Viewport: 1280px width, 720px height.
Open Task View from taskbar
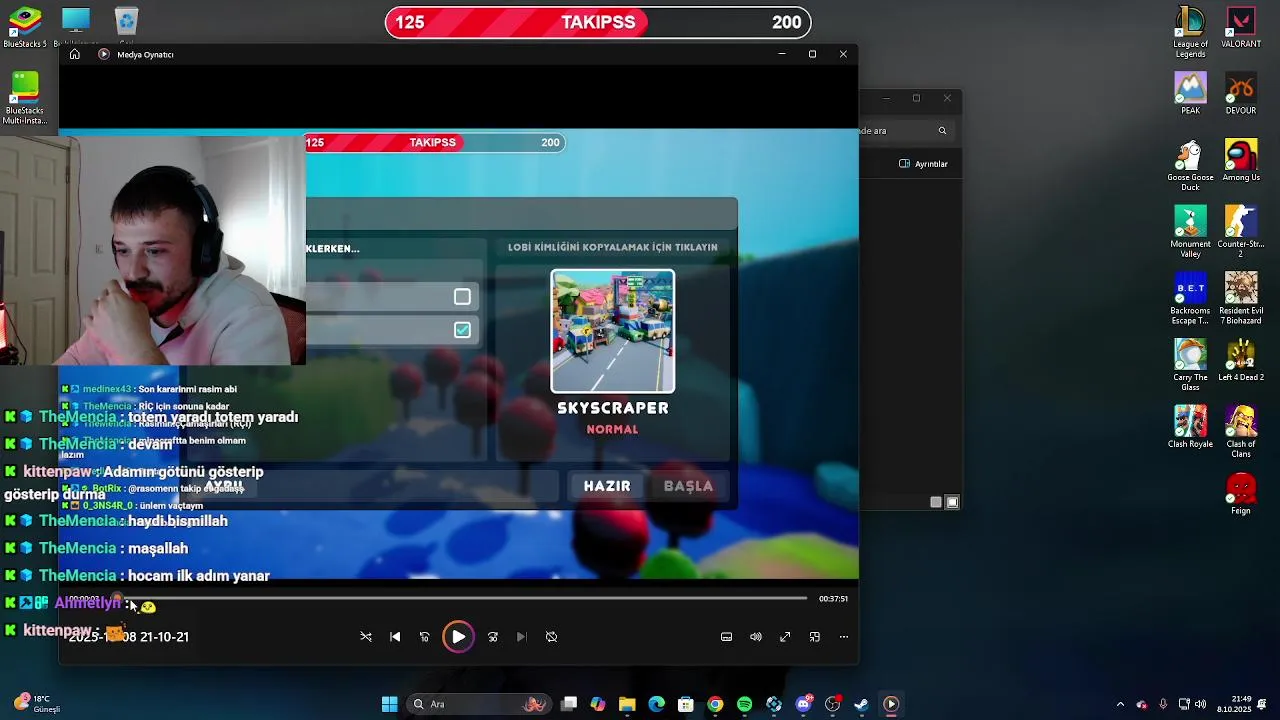(569, 704)
